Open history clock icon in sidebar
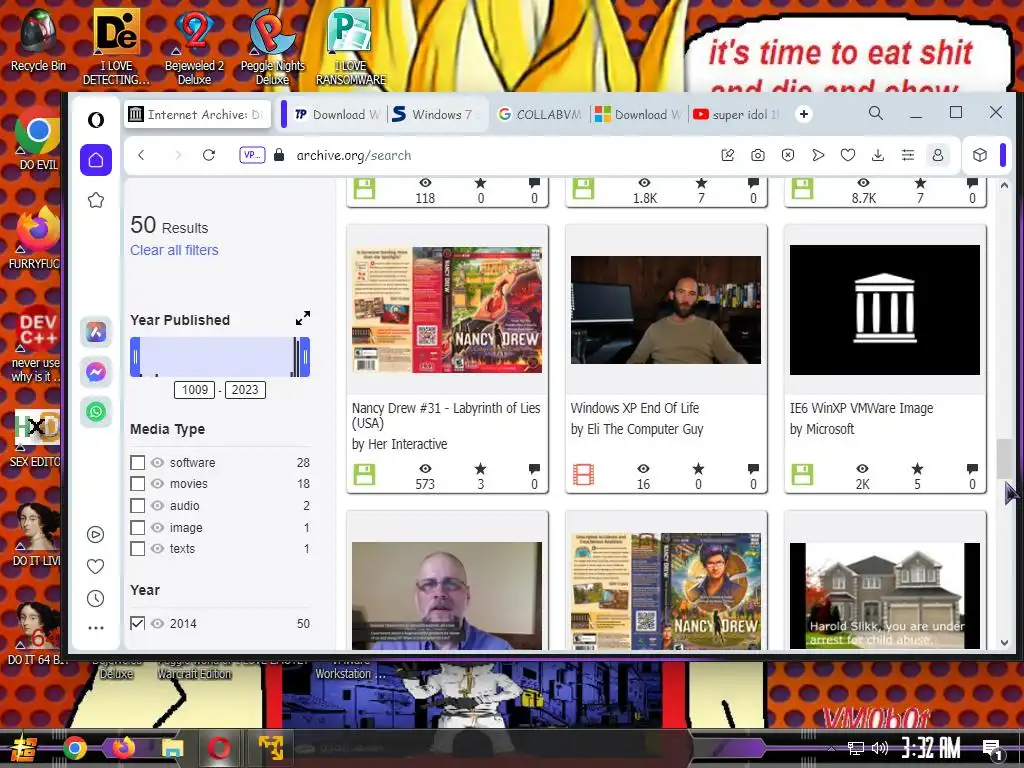The width and height of the screenshot is (1024, 768). 95,598
